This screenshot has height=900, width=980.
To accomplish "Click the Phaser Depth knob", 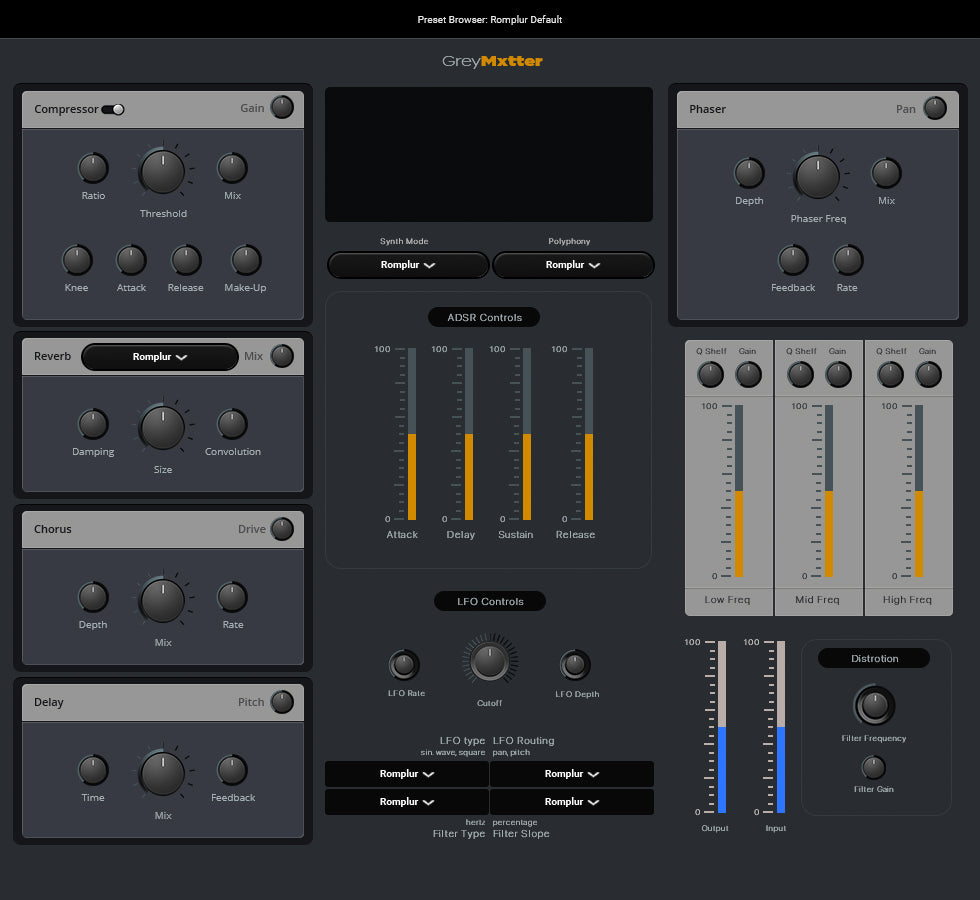I will click(x=749, y=173).
